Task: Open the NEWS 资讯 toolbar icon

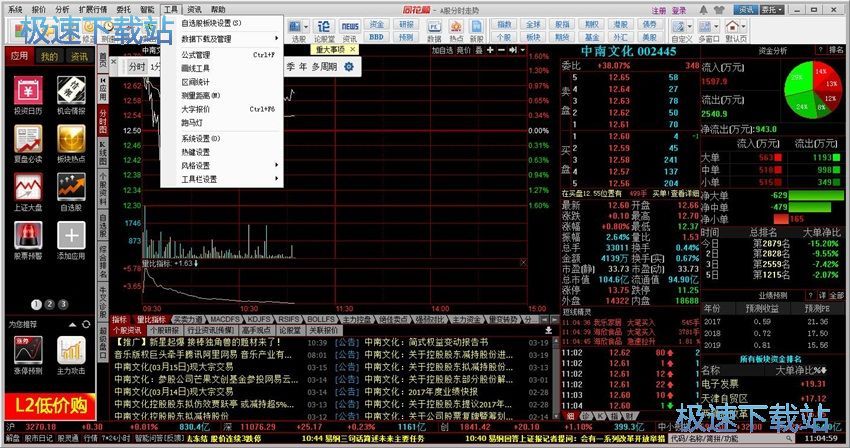Action: pos(350,31)
